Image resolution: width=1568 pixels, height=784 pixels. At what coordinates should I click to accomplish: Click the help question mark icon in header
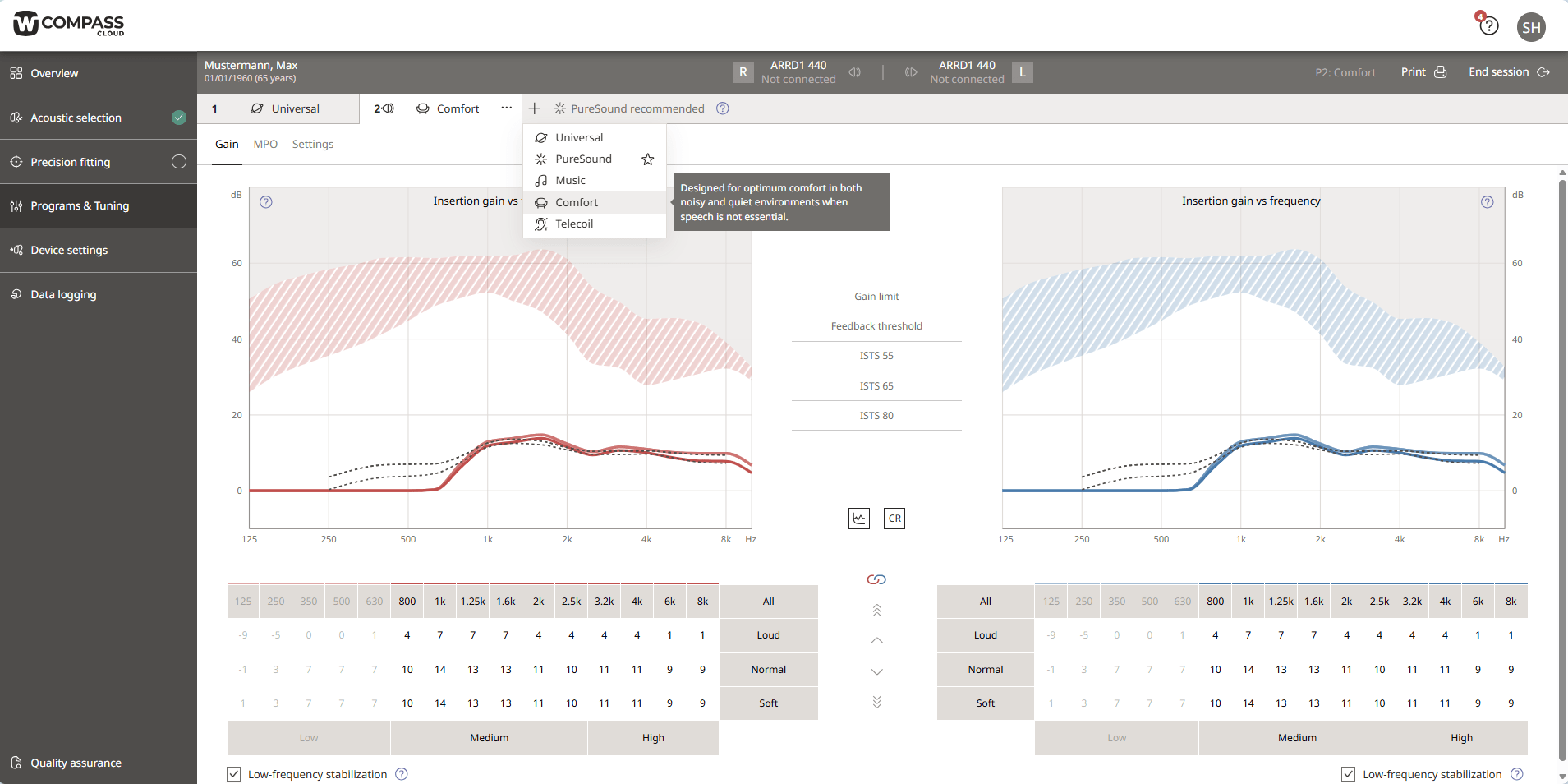click(1488, 26)
